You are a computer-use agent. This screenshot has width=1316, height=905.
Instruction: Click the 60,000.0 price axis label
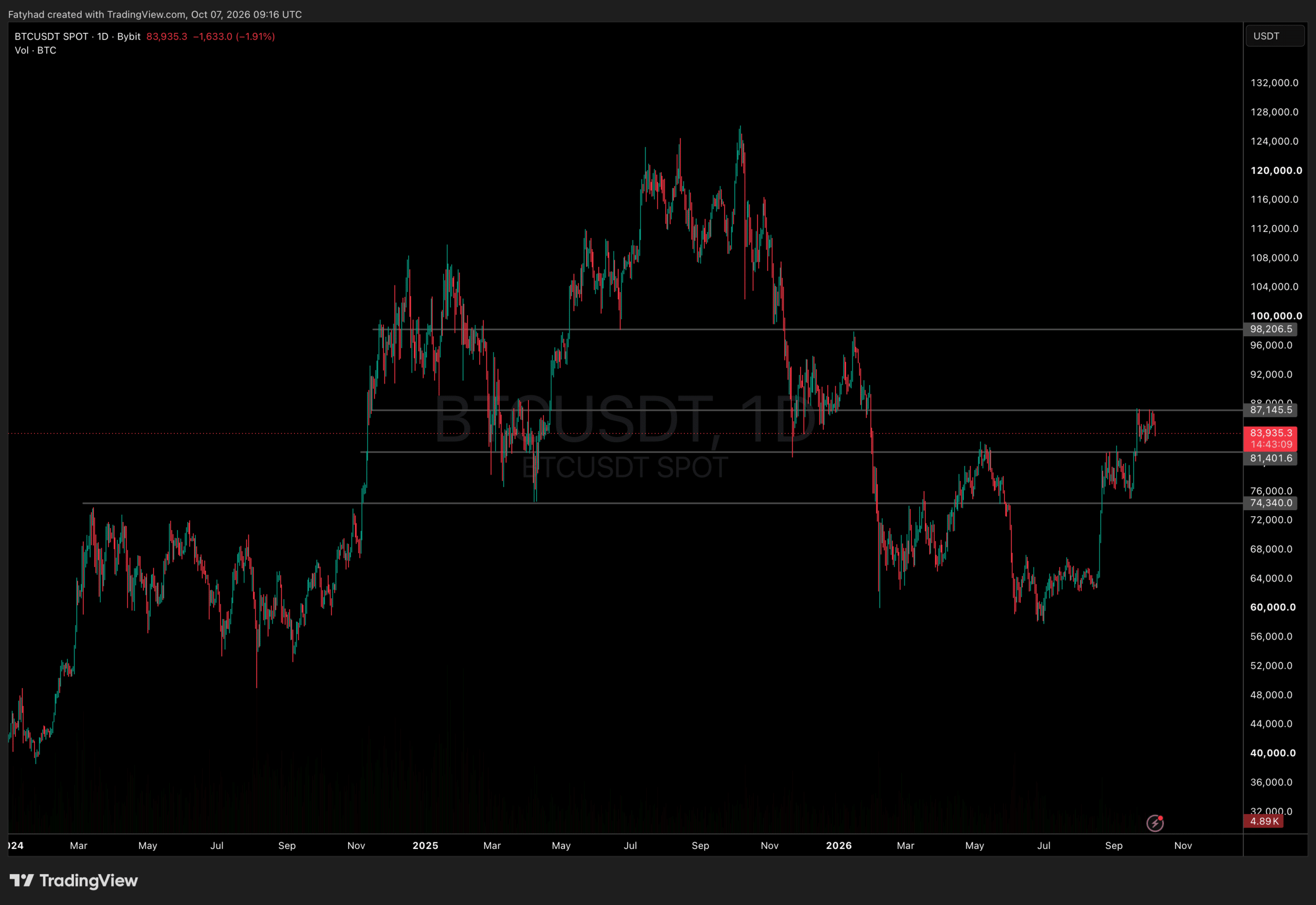point(1272,607)
